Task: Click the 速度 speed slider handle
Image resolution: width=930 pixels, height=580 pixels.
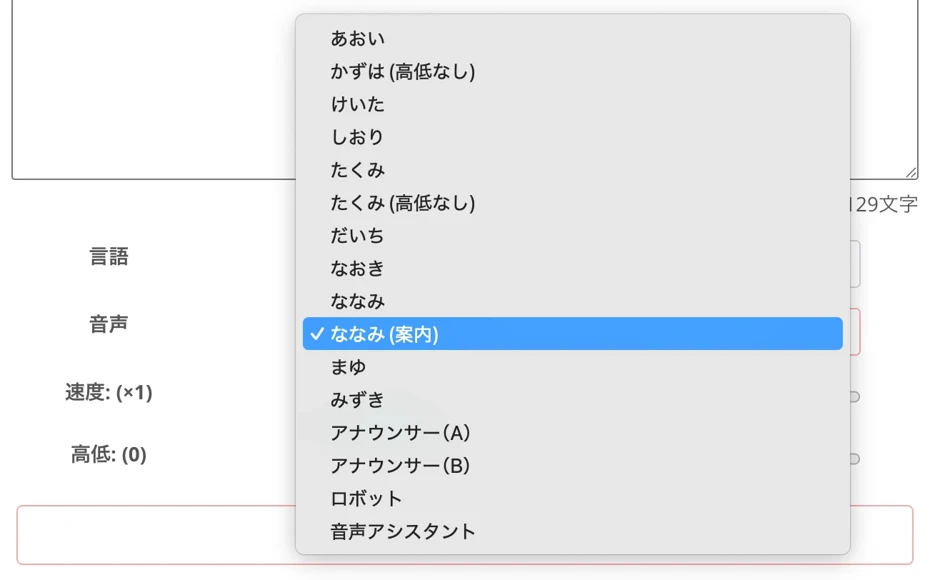Action: coord(855,397)
